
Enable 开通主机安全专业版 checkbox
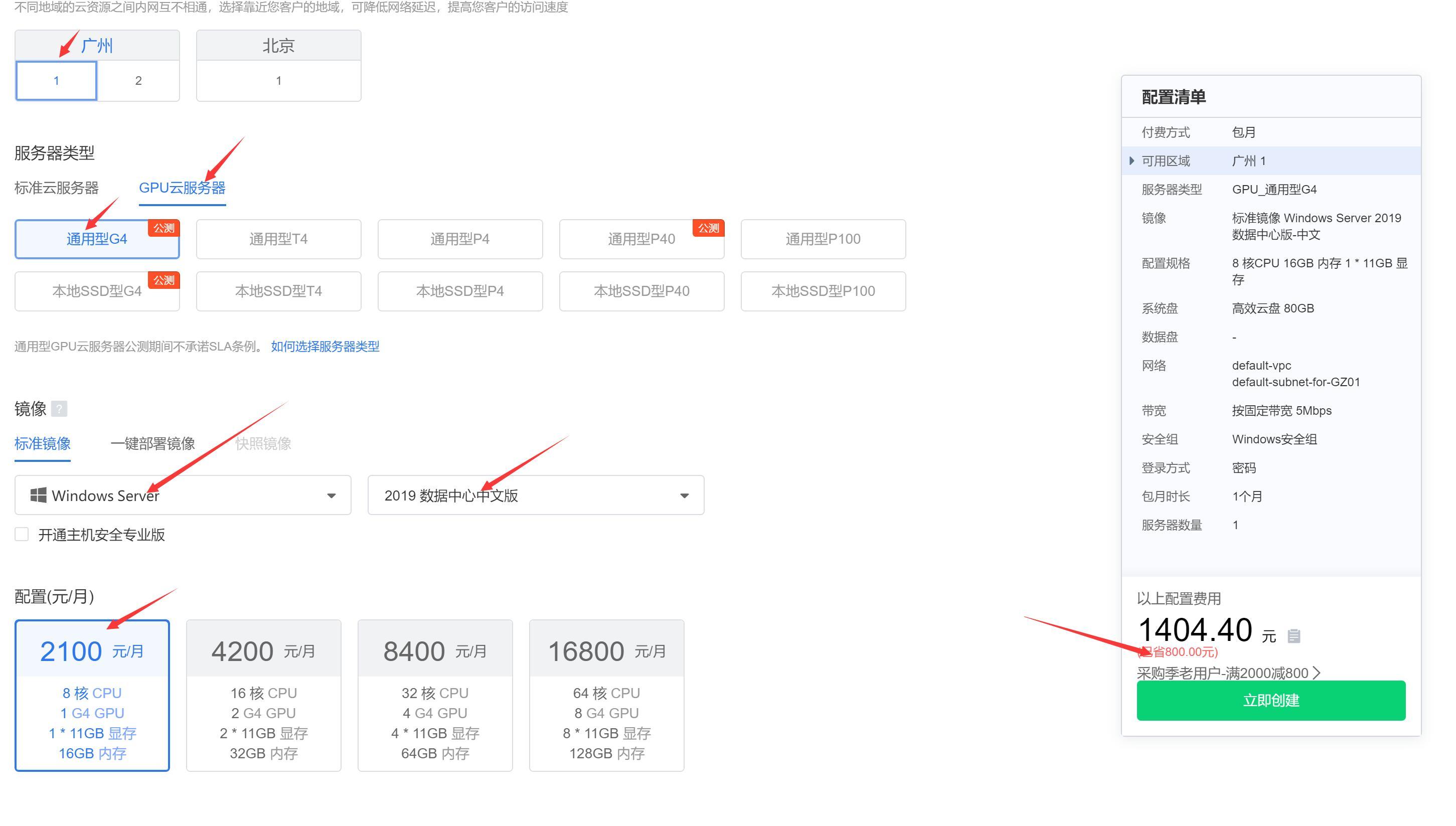(x=22, y=535)
